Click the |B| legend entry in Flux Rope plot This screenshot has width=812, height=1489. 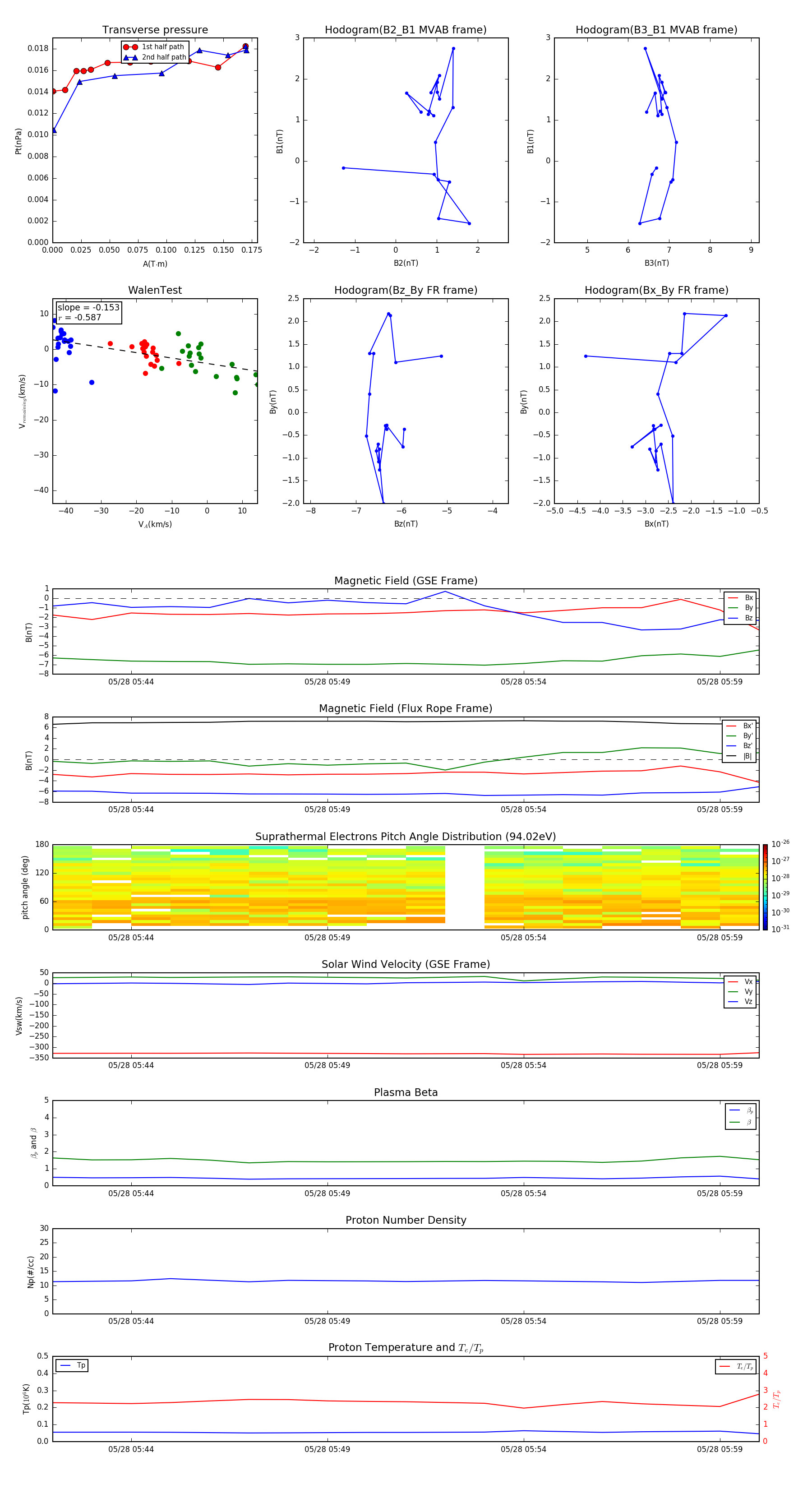(x=739, y=756)
